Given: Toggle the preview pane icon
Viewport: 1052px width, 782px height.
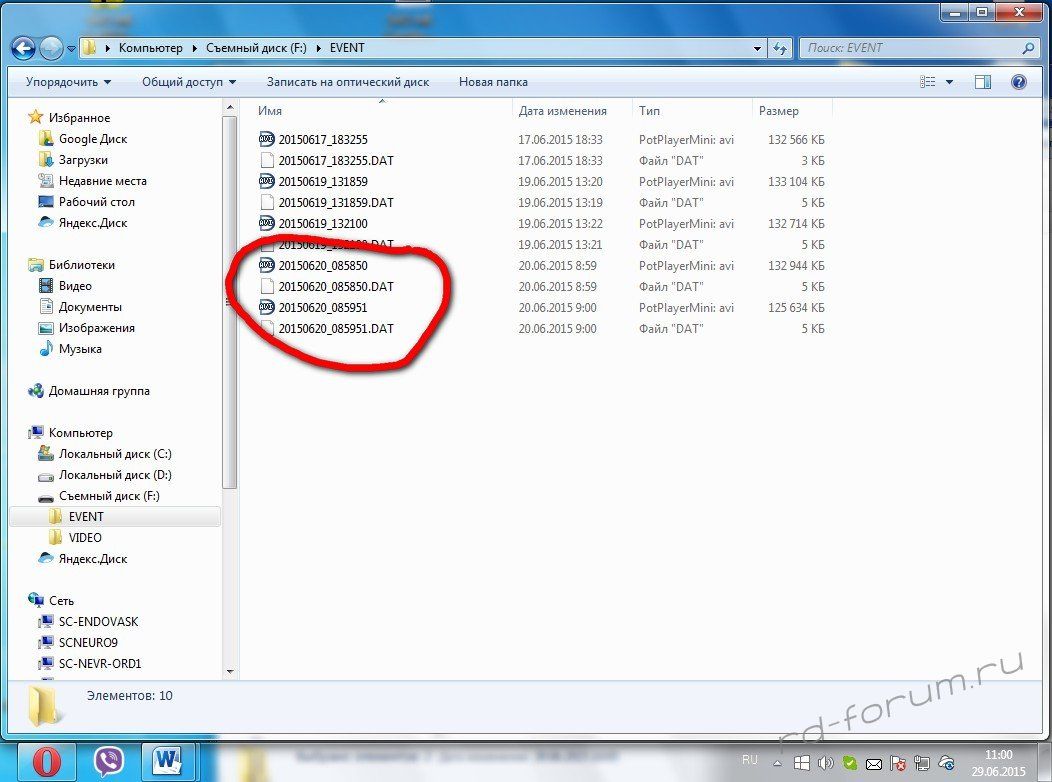Looking at the screenshot, I should tap(982, 82).
